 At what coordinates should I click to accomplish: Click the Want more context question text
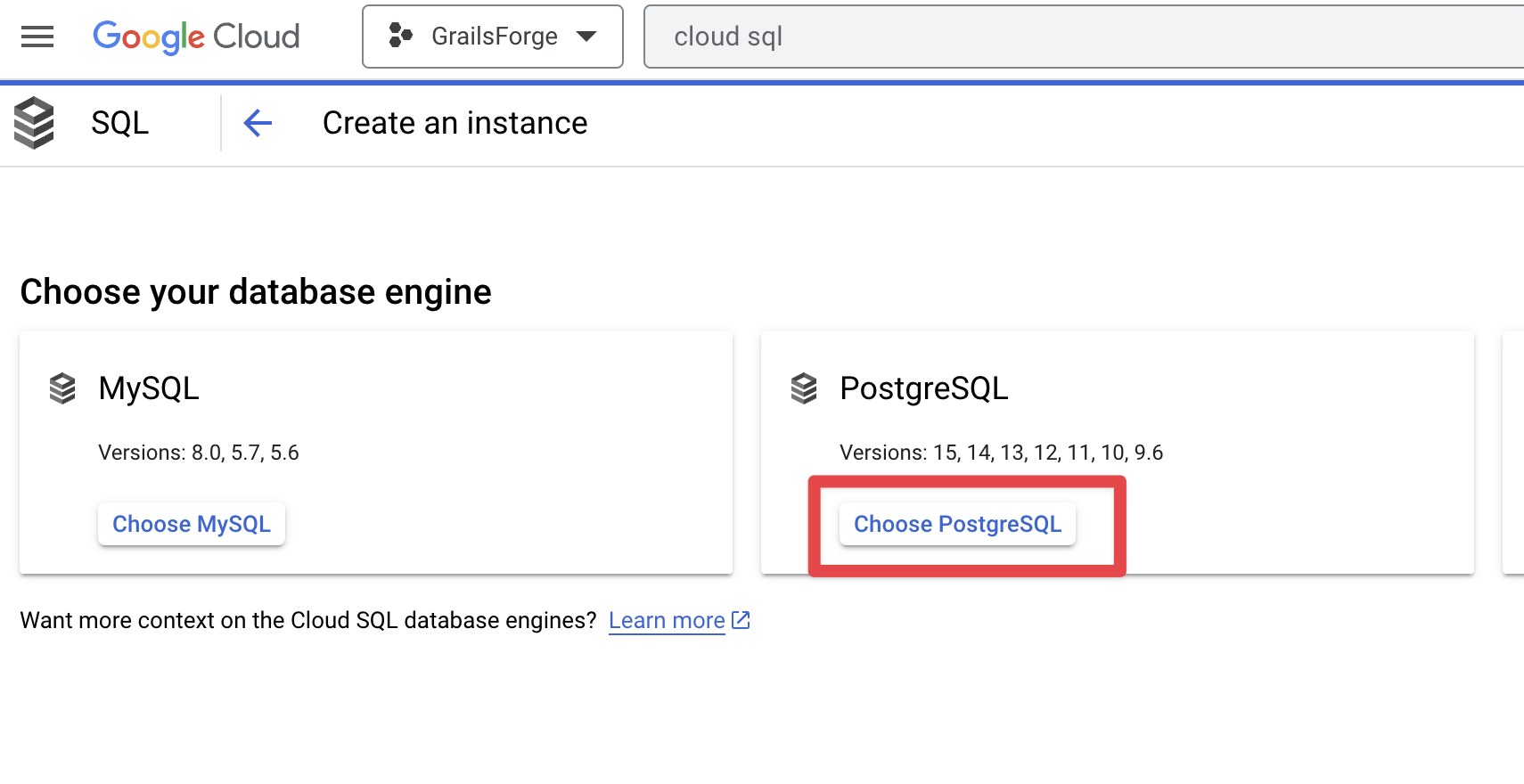[308, 621]
